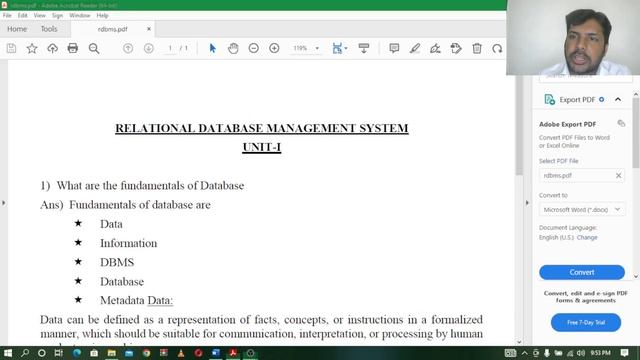Collapse the Export PDF section
Image resolution: width=640 pixels, height=360 pixels.
click(x=618, y=99)
